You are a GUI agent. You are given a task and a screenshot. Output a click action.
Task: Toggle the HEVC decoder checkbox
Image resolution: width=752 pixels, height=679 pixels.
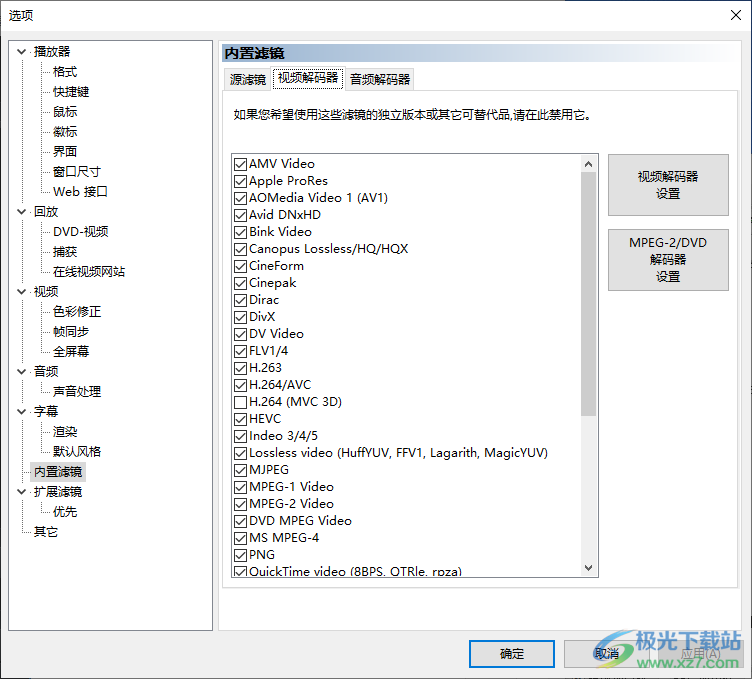(x=240, y=419)
